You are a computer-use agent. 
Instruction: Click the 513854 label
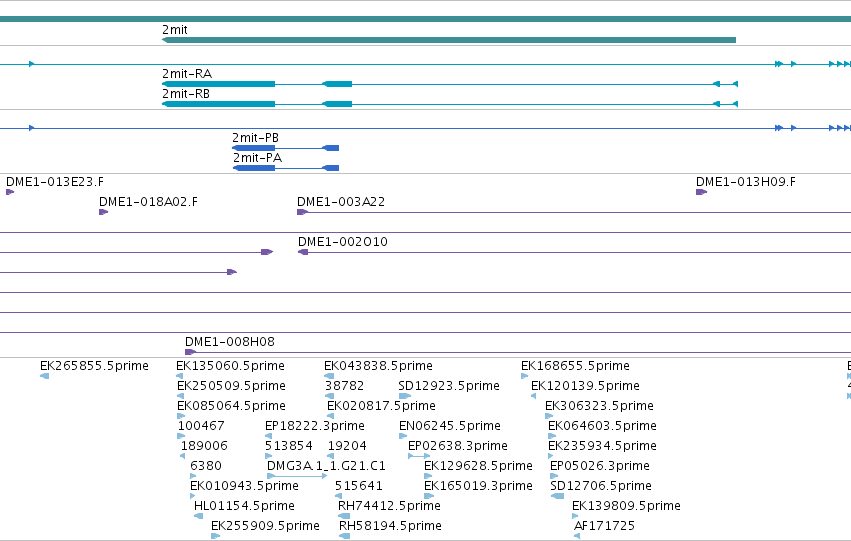tap(289, 446)
